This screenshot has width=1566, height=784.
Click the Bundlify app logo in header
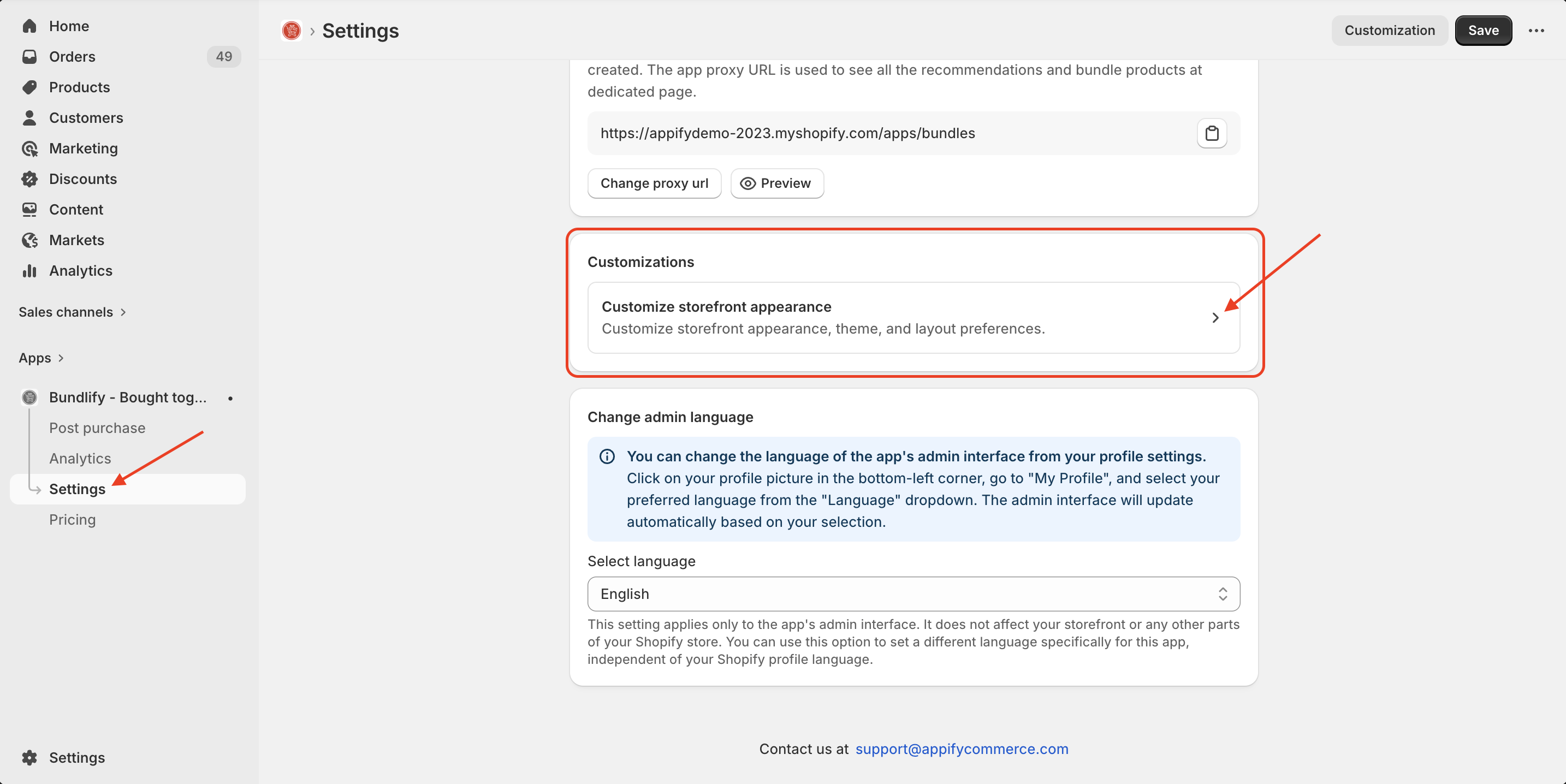coord(291,31)
